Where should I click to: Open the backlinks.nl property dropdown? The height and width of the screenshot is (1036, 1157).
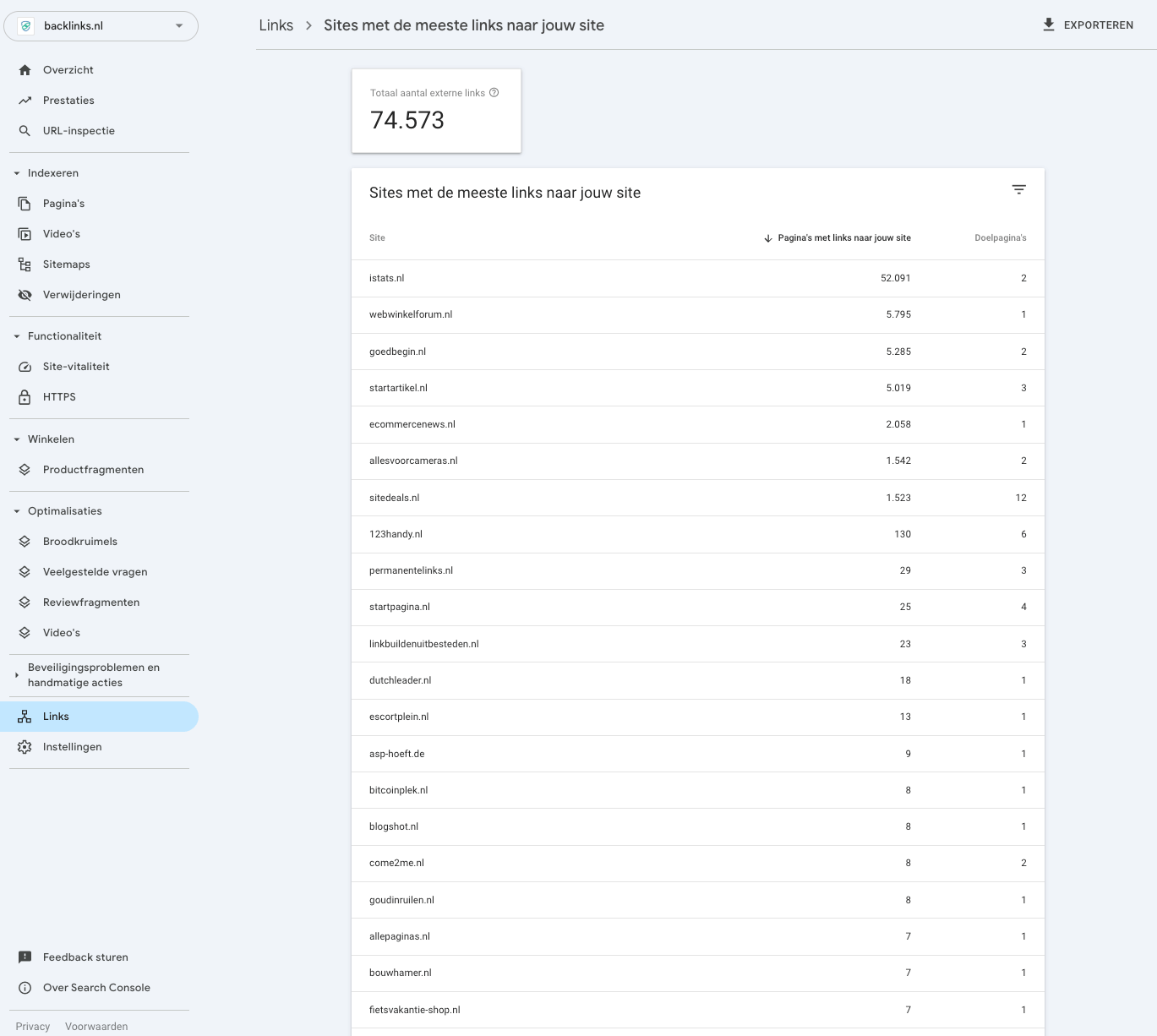coord(178,26)
